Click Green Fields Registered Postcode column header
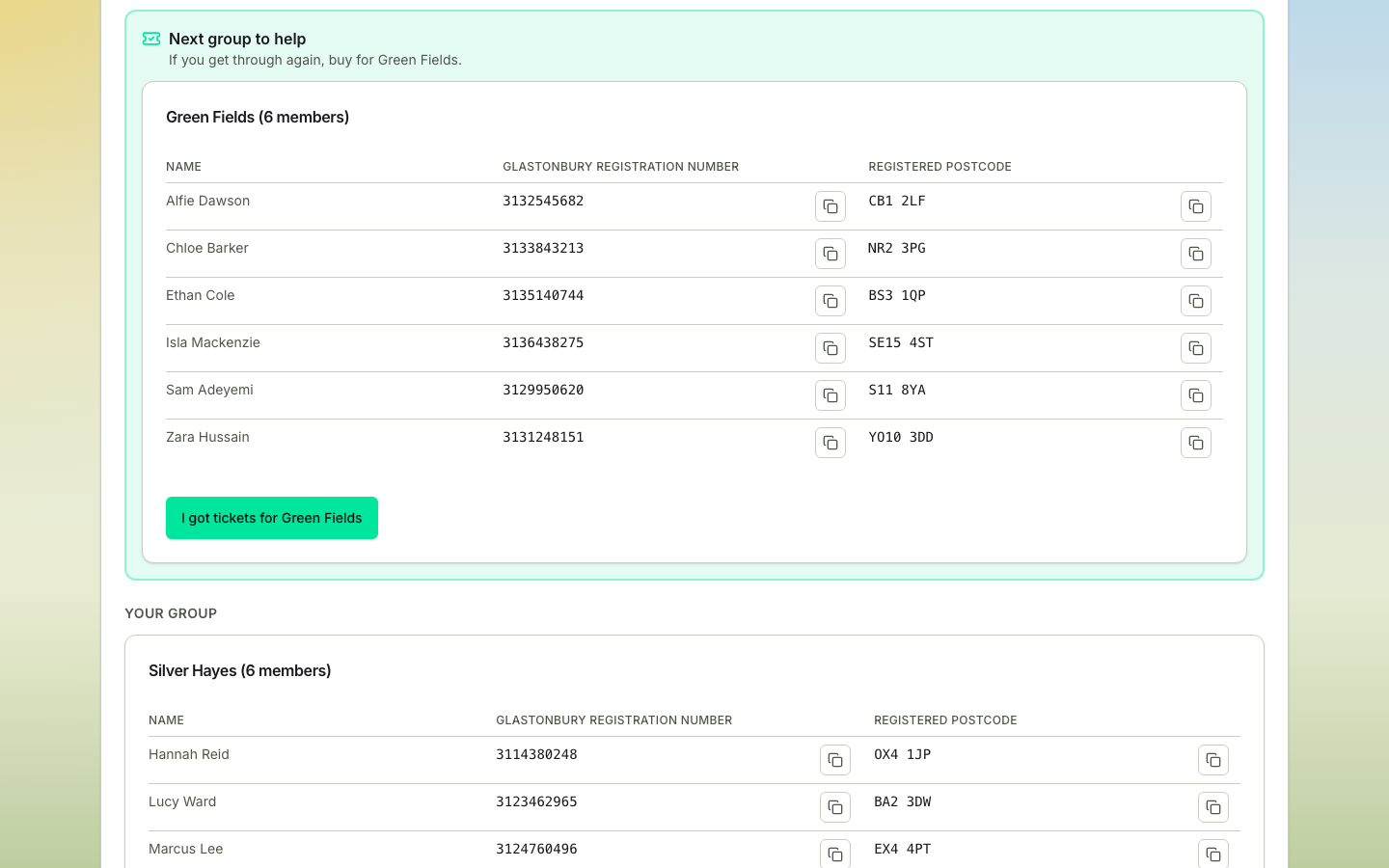 940,167
